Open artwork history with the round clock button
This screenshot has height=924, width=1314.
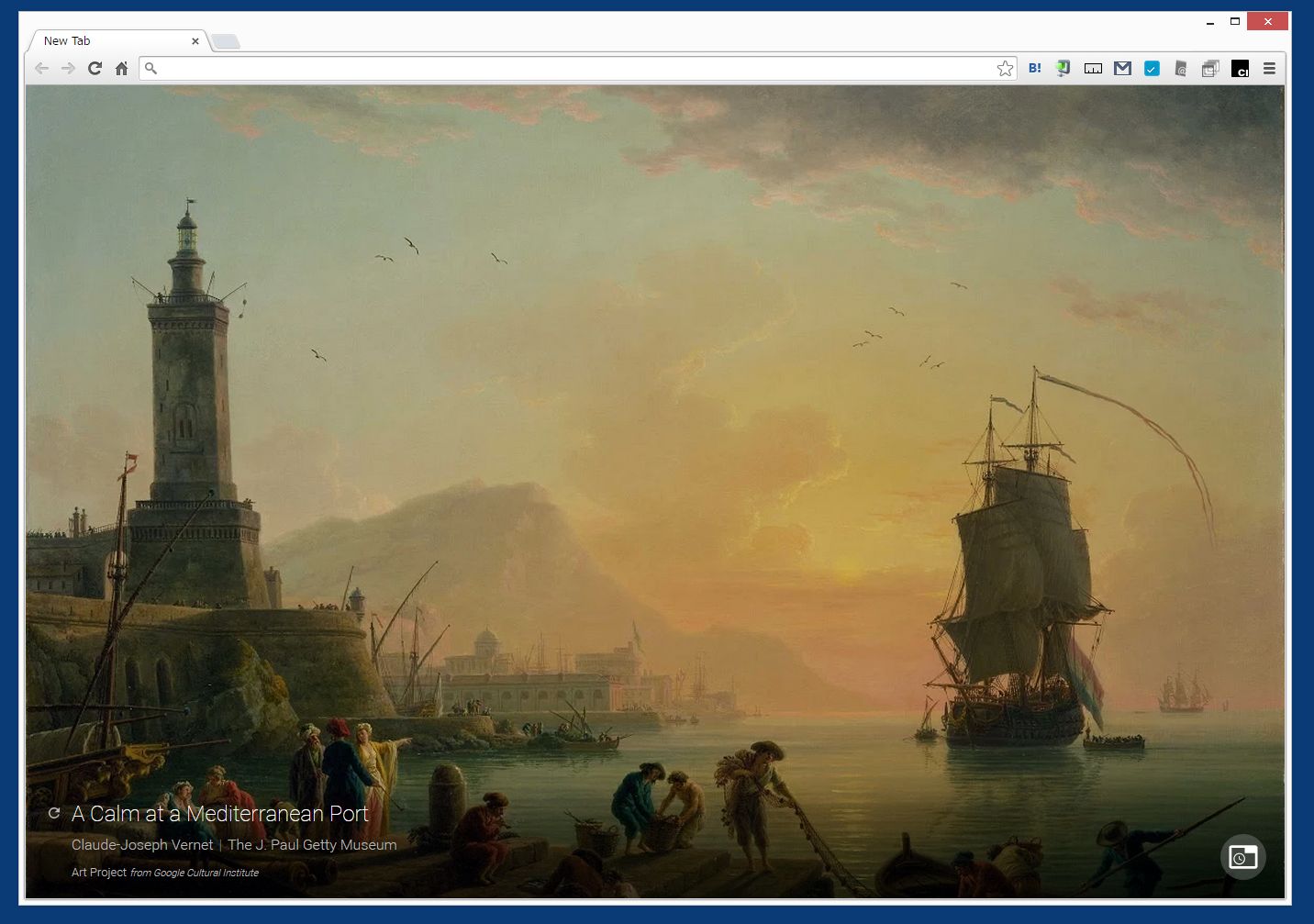pos(1243,857)
